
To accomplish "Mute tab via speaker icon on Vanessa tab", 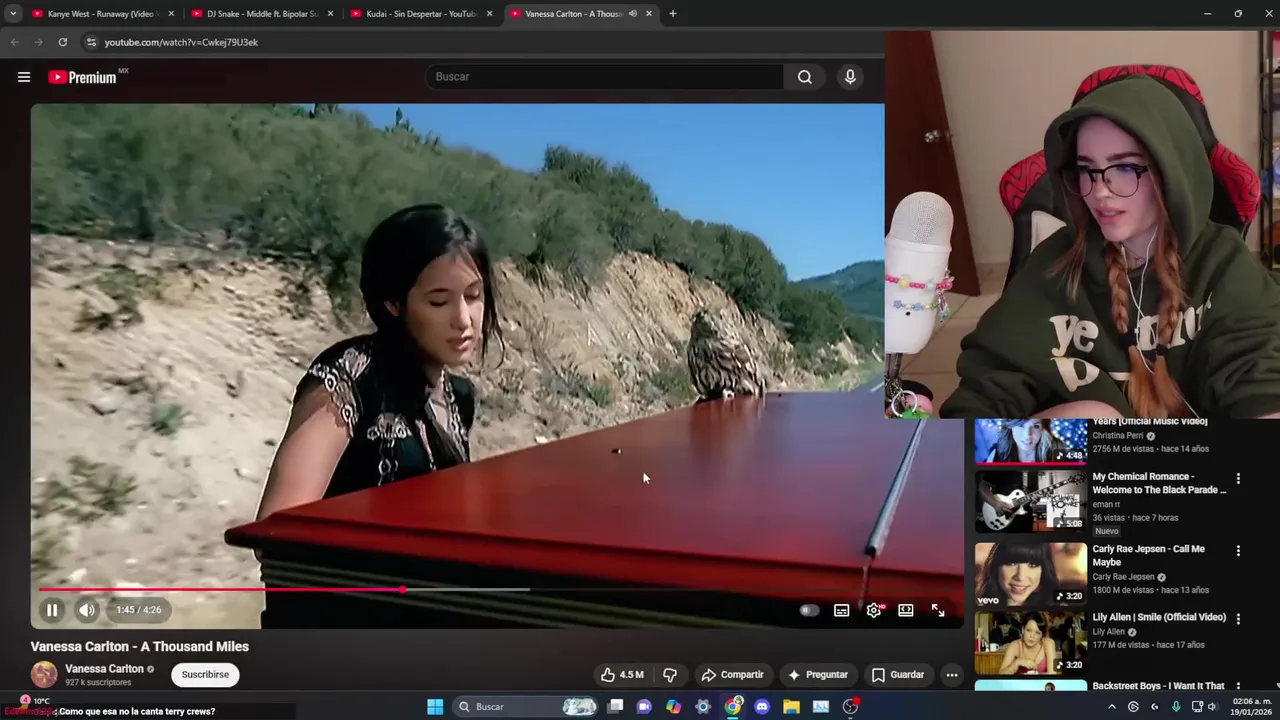I will click(x=633, y=14).
